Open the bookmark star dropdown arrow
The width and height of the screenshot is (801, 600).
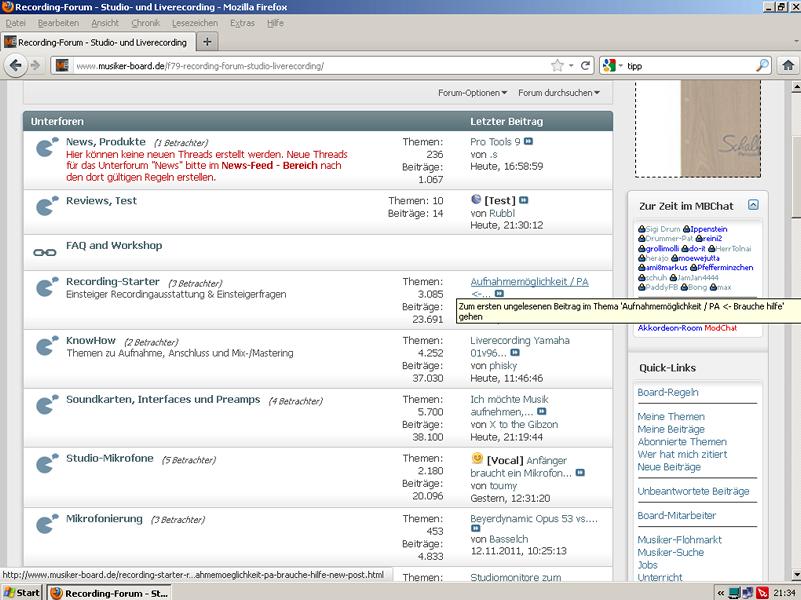[571, 65]
